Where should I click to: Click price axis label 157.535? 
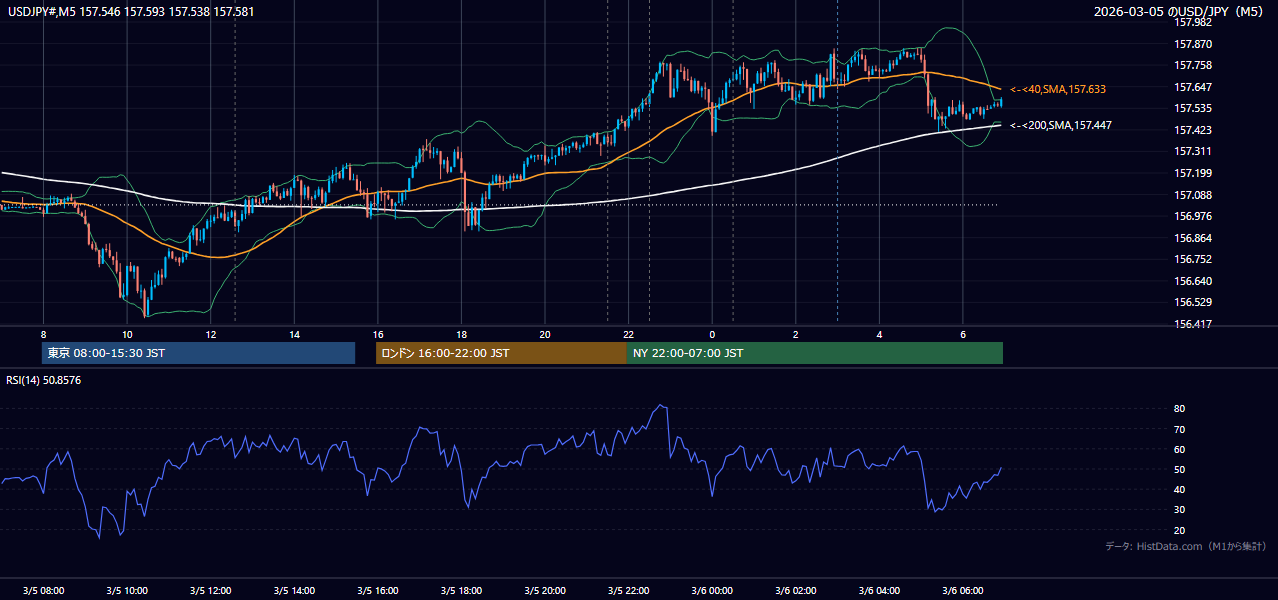(1193, 108)
